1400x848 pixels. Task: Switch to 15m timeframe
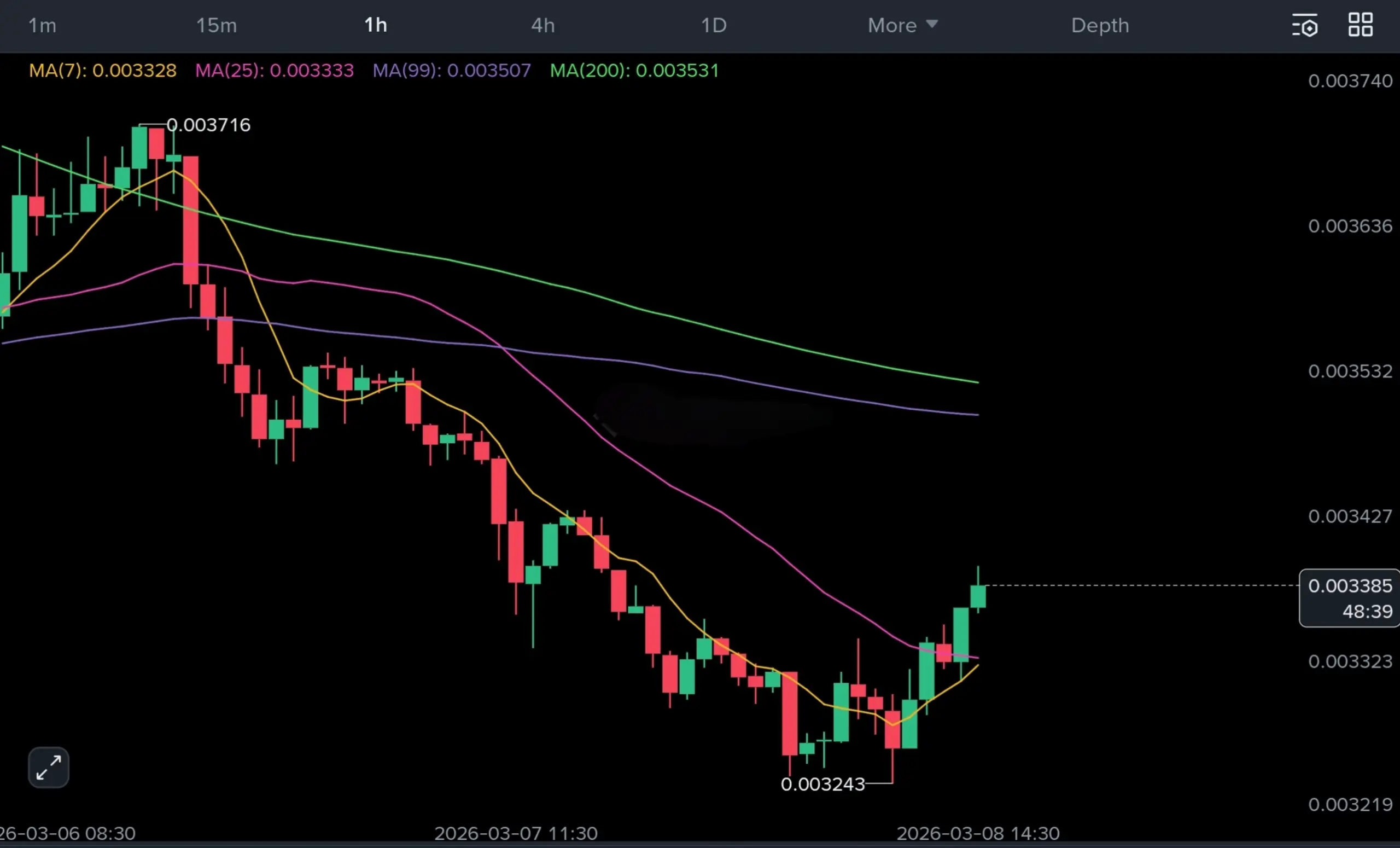point(216,26)
